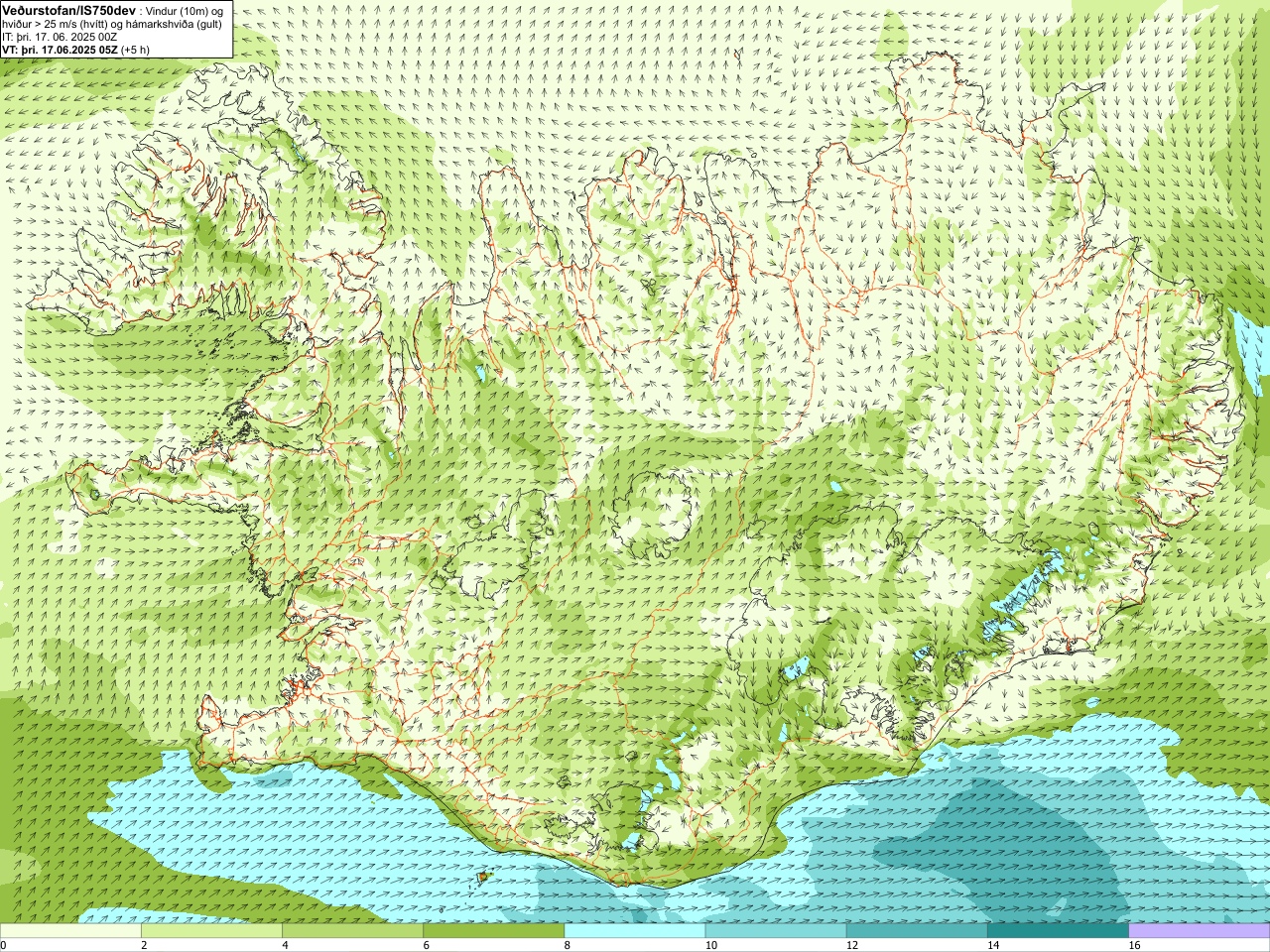Screen dimensions: 1270x952
Task: Select the 10–12 m/s turquoise colorbar segment
Action: point(776,931)
